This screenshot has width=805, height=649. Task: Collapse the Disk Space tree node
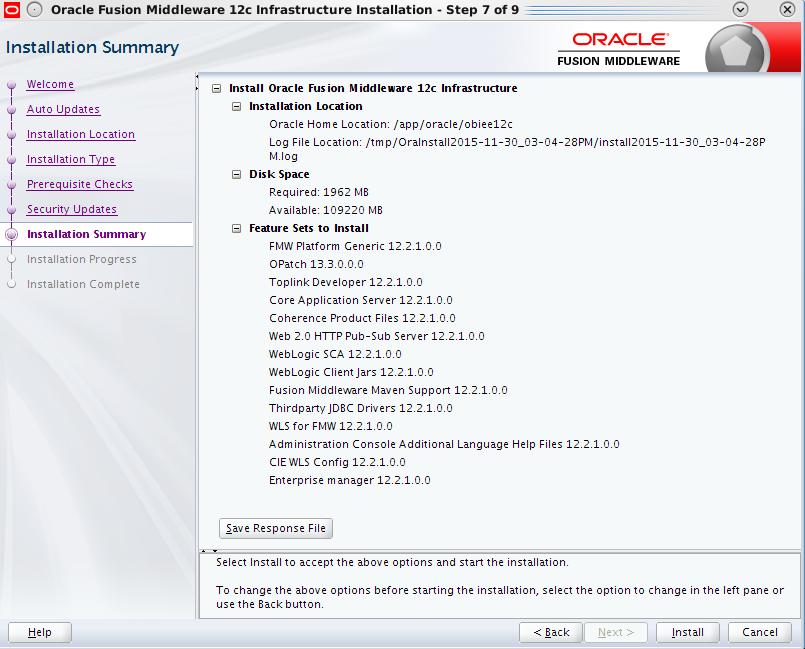click(236, 175)
